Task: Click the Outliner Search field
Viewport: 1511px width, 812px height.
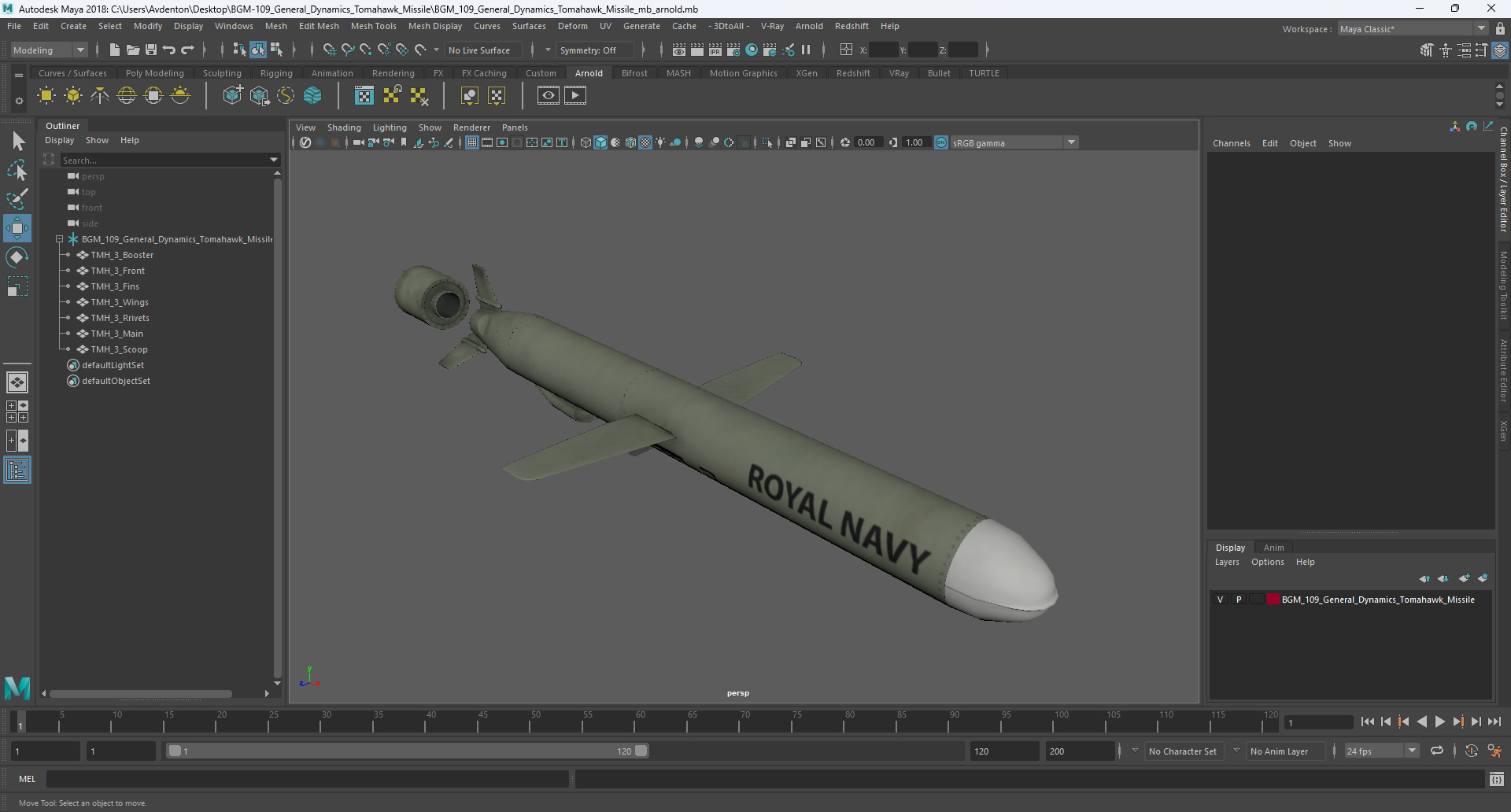Action: point(164,161)
